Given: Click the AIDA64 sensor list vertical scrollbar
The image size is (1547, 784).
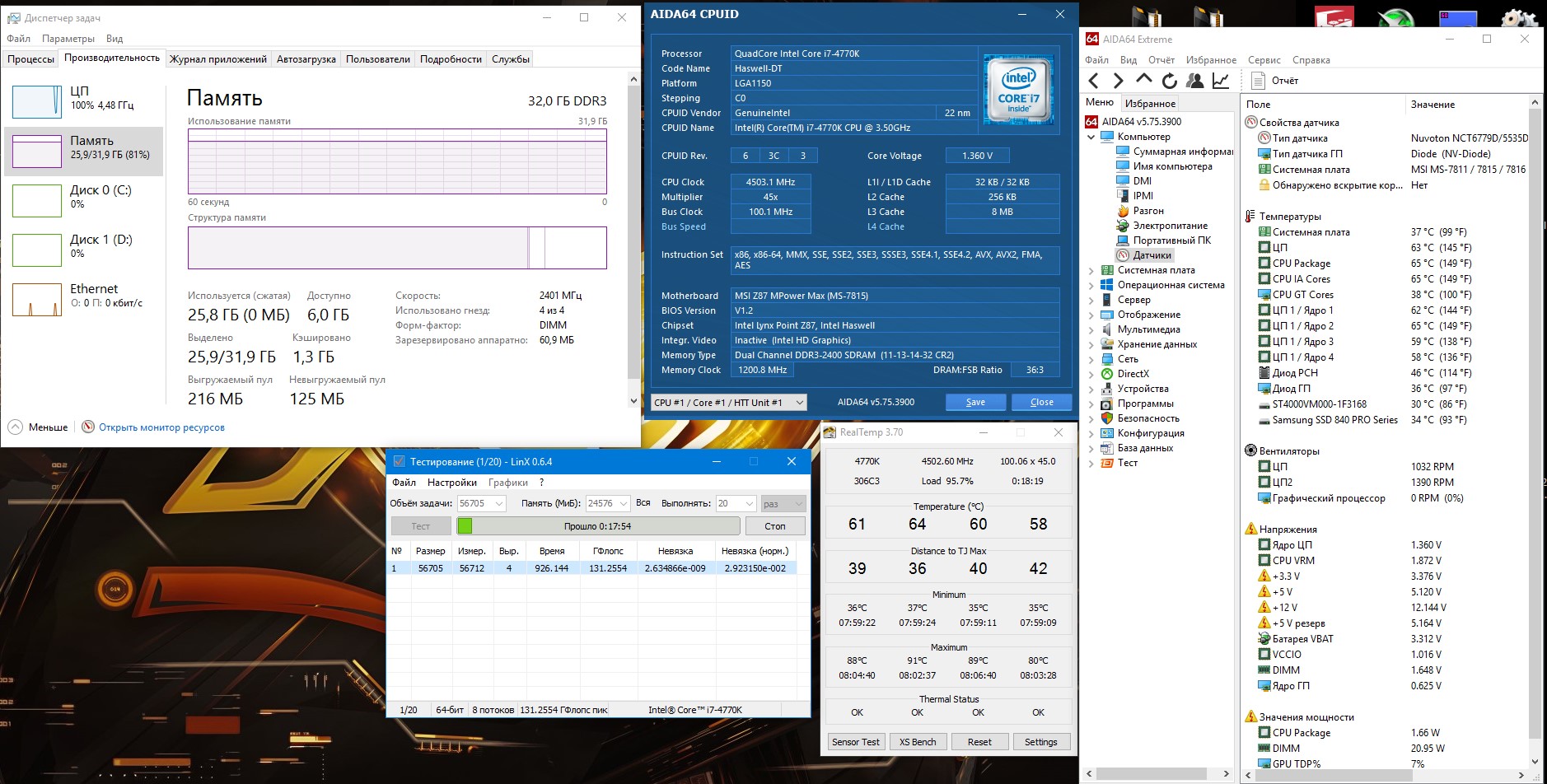Looking at the screenshot, I should tap(1535, 432).
